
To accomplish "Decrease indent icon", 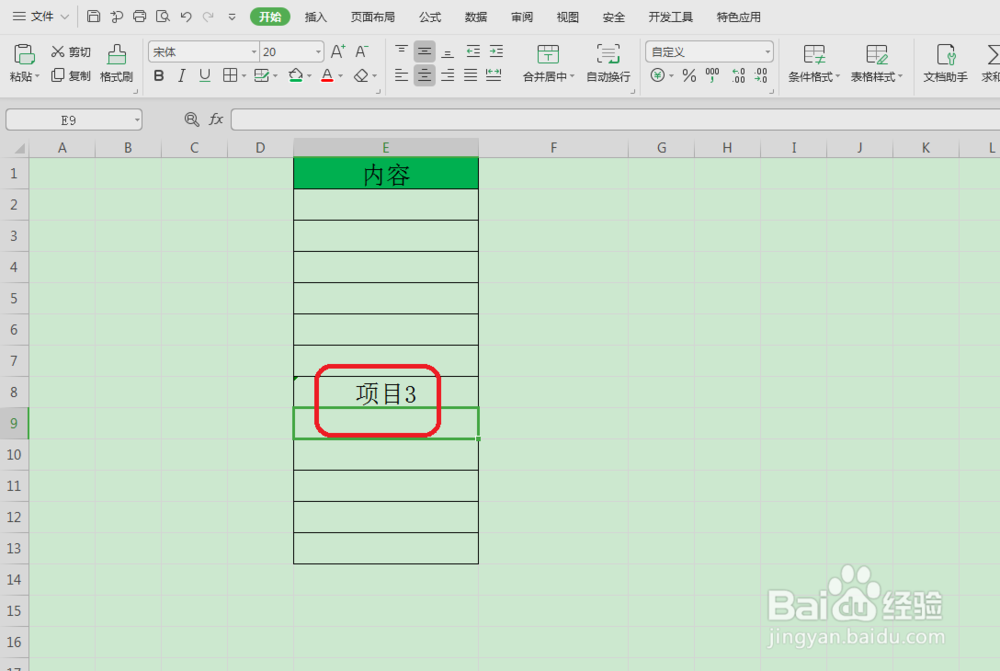I will [473, 52].
